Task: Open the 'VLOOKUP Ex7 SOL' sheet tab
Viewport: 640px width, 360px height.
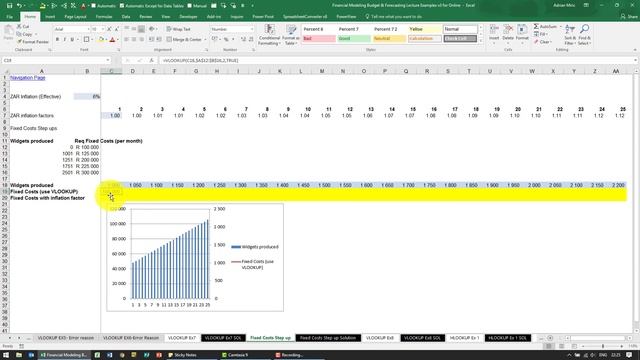Action: (223, 338)
